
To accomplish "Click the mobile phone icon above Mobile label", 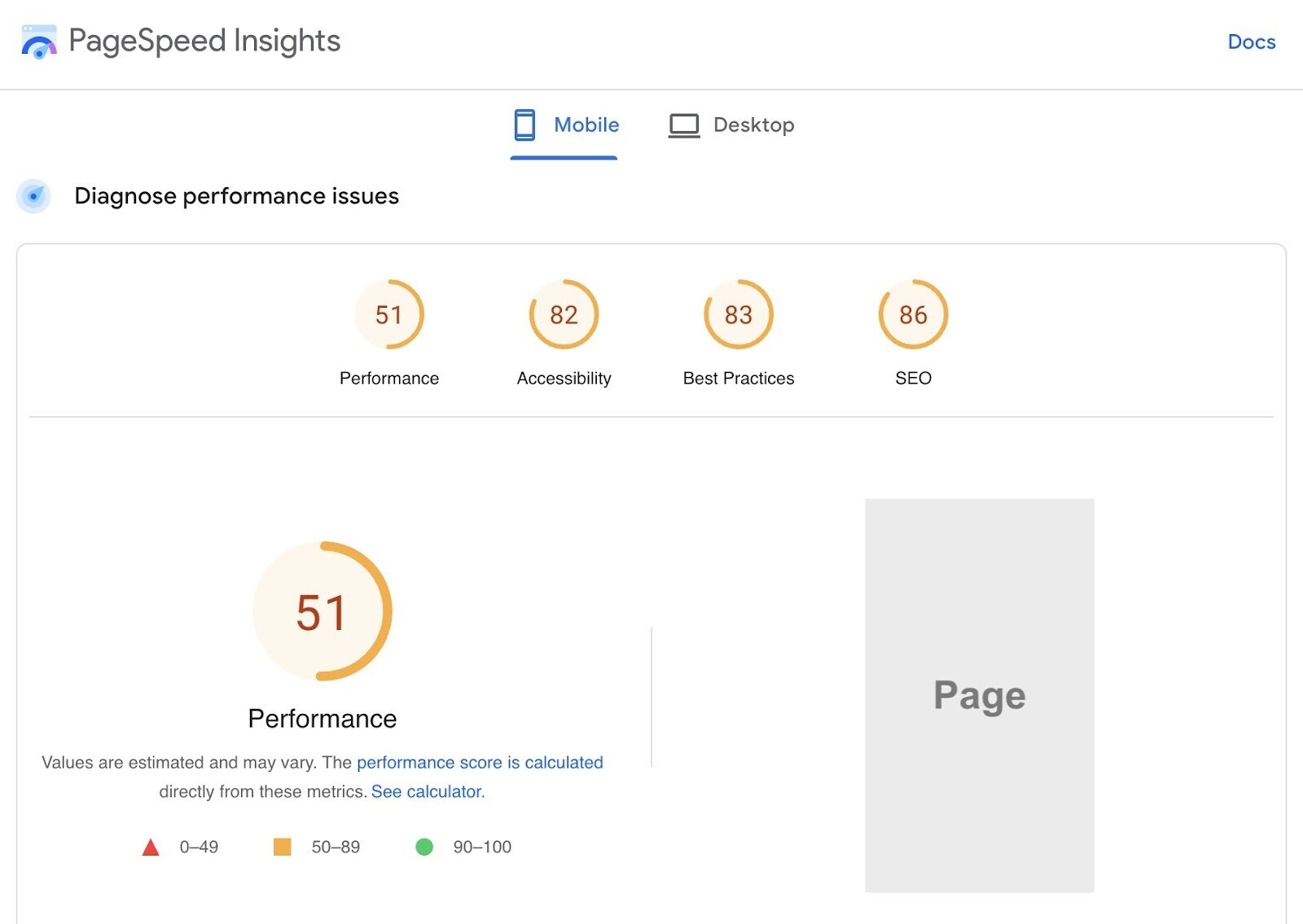I will (524, 124).
